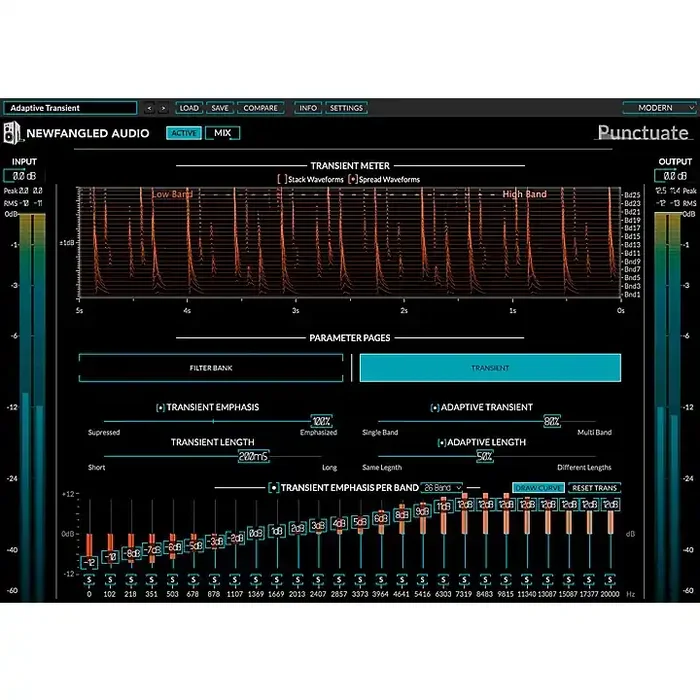Click the 11dB band gain handle at 6303 Hz

click(x=444, y=507)
